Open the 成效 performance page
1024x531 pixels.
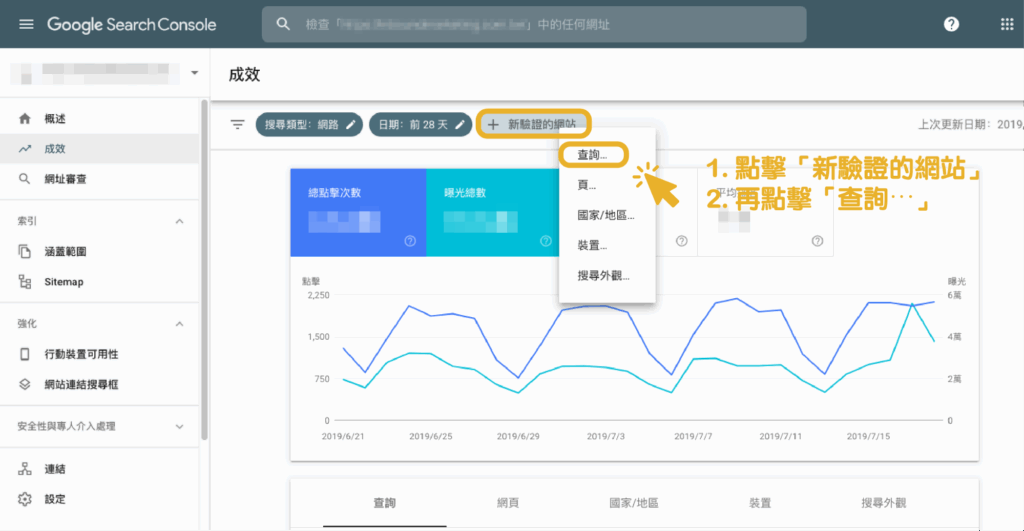(99, 148)
